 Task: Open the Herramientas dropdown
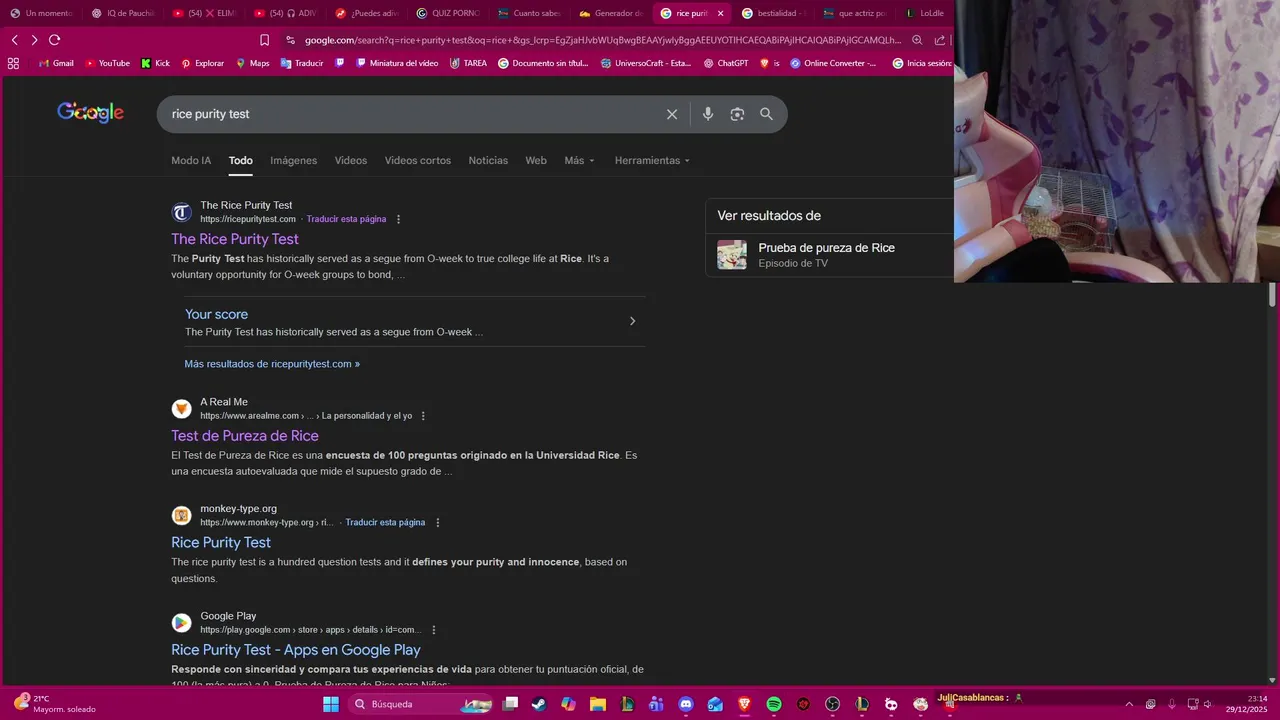click(x=652, y=160)
